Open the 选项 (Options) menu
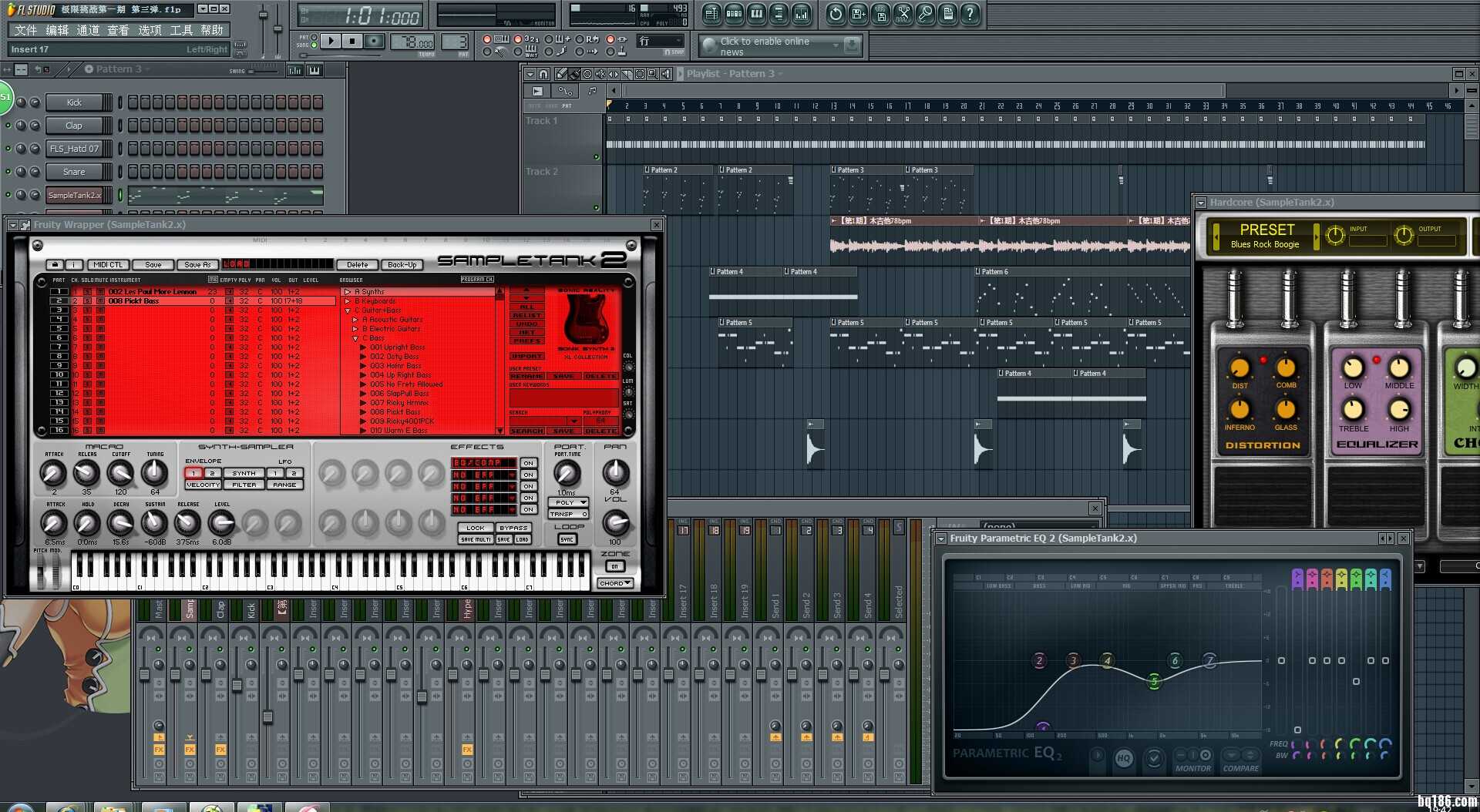 (x=150, y=30)
